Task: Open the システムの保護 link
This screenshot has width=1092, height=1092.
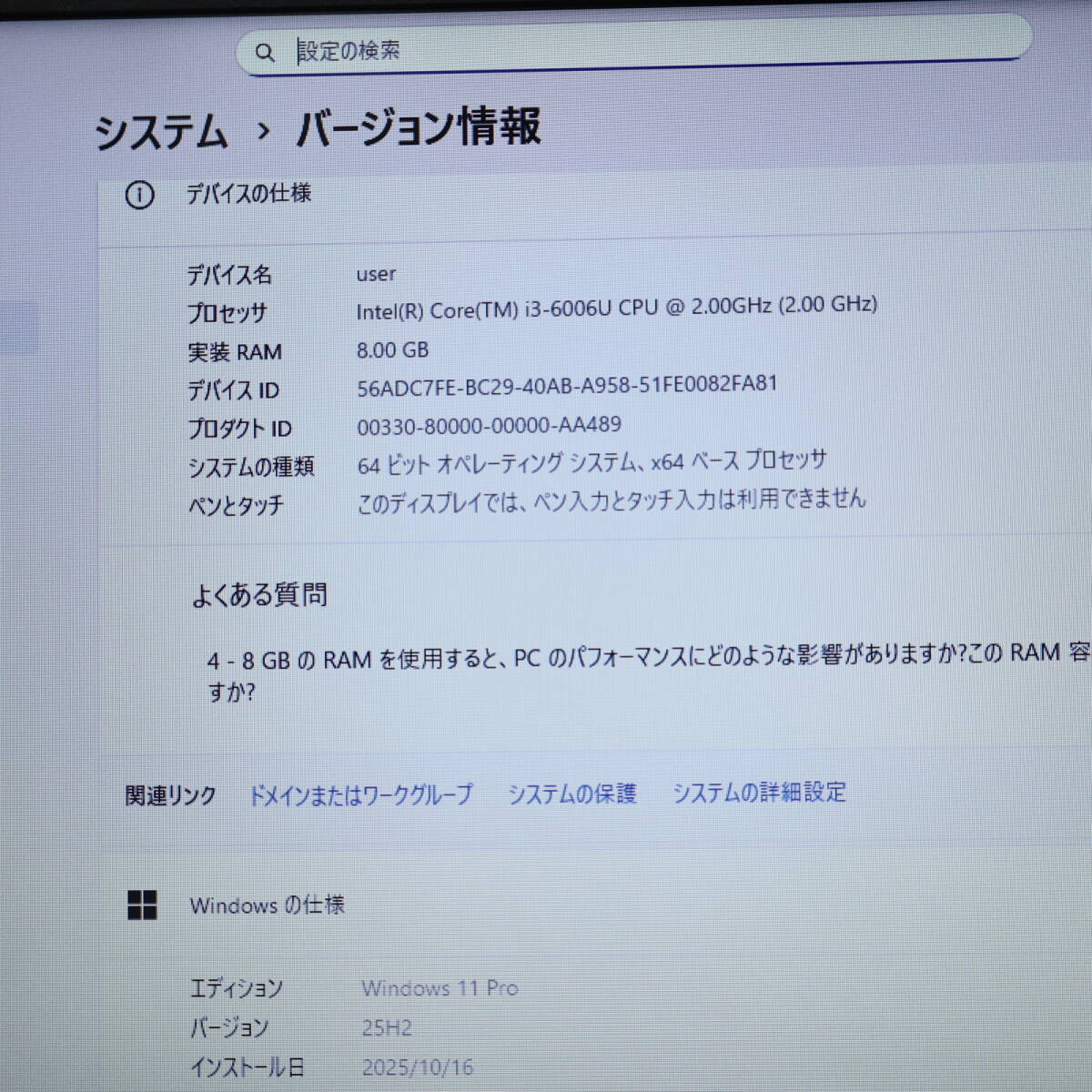Action: 571,794
